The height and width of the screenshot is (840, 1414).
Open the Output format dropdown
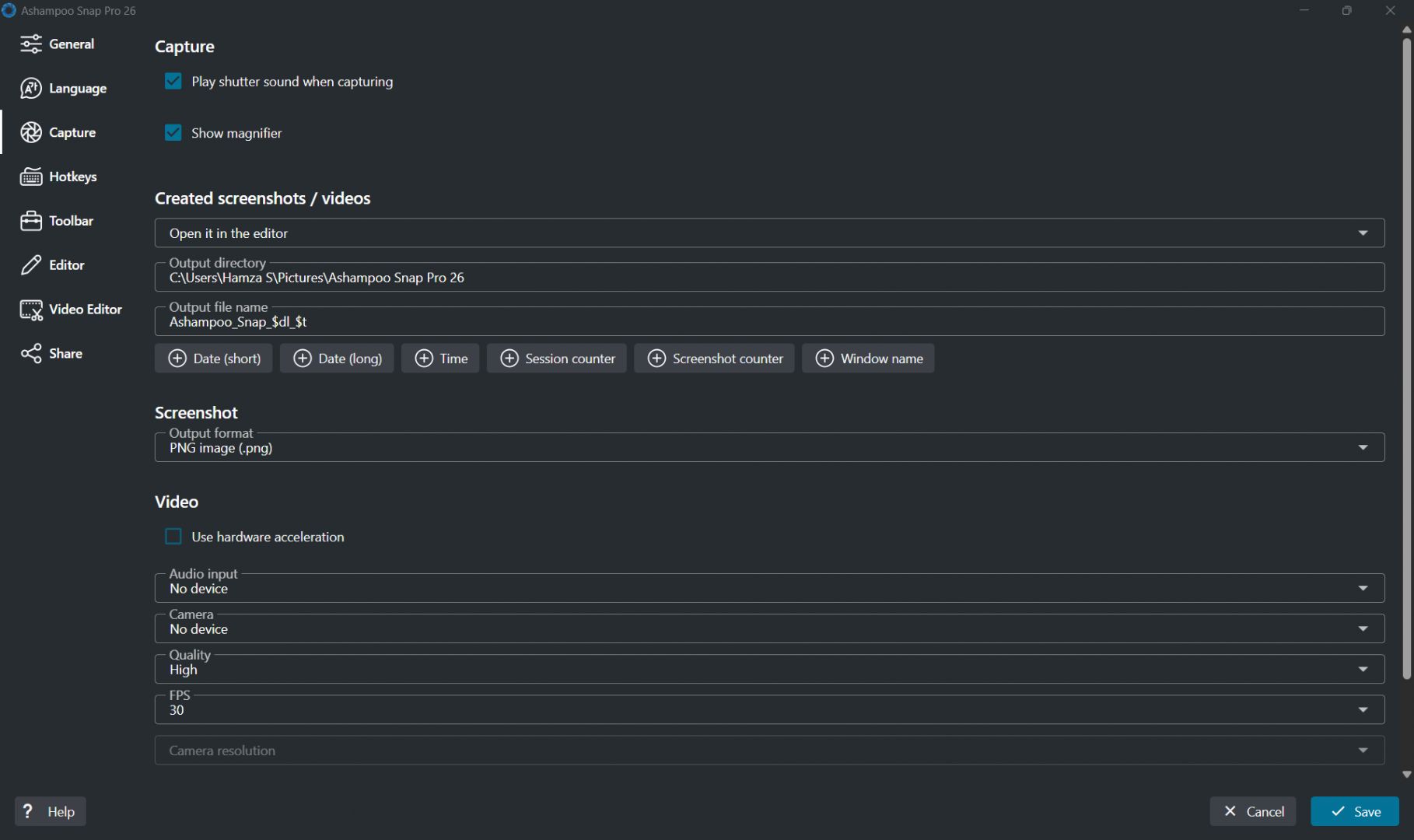coord(770,448)
